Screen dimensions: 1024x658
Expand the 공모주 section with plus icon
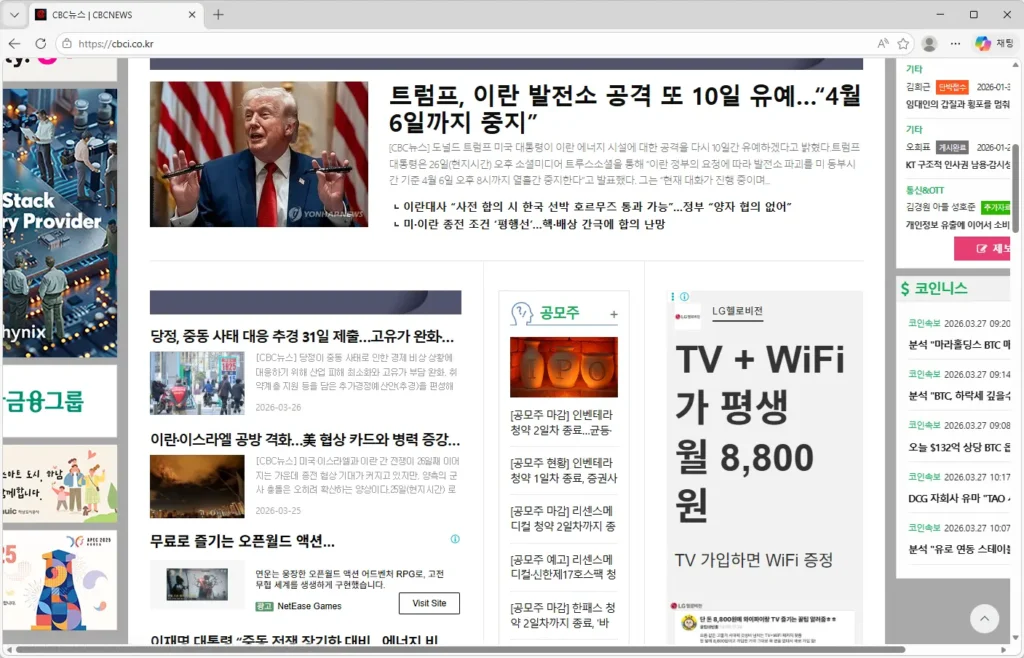click(x=614, y=315)
